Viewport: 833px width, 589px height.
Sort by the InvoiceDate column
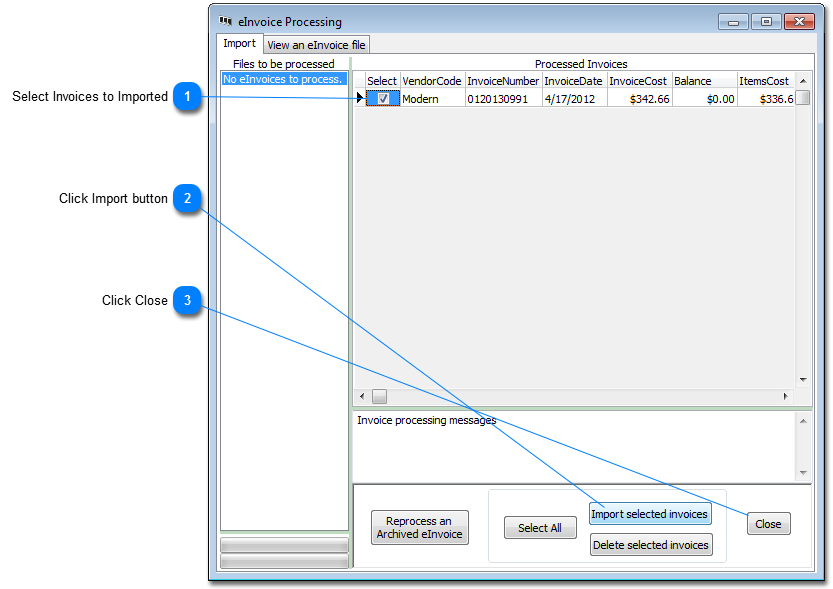(573, 80)
